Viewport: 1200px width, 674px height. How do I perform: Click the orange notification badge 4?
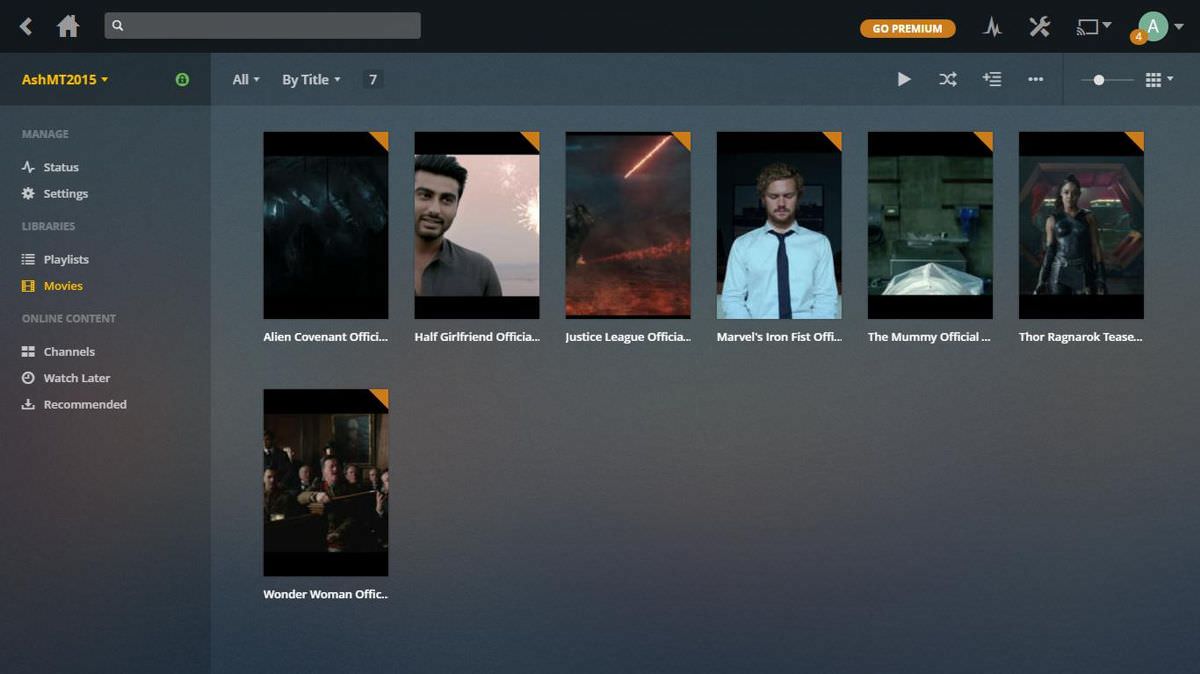[1138, 37]
